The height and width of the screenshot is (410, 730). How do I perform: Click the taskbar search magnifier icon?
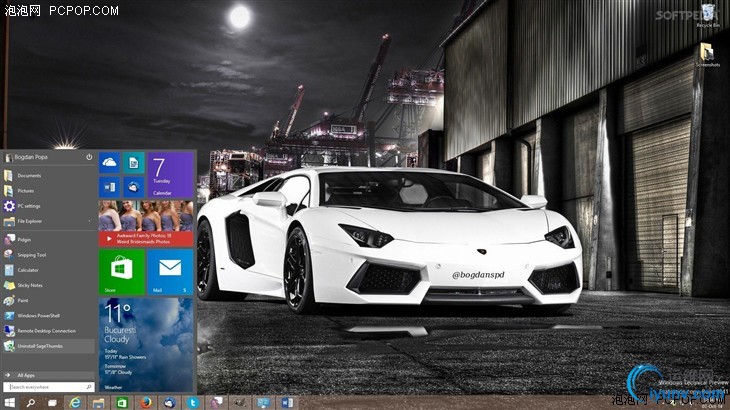(x=30, y=402)
